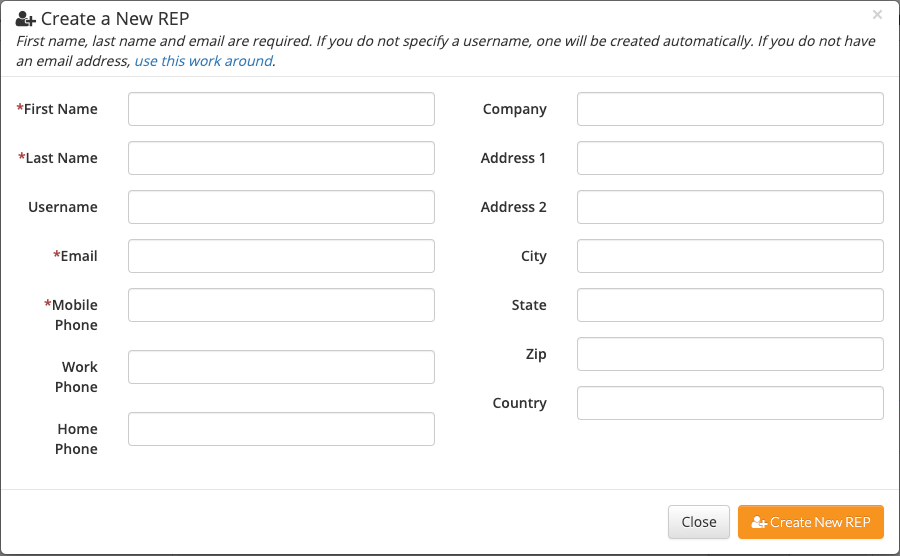Open the 'use this work around' link

tap(203, 61)
